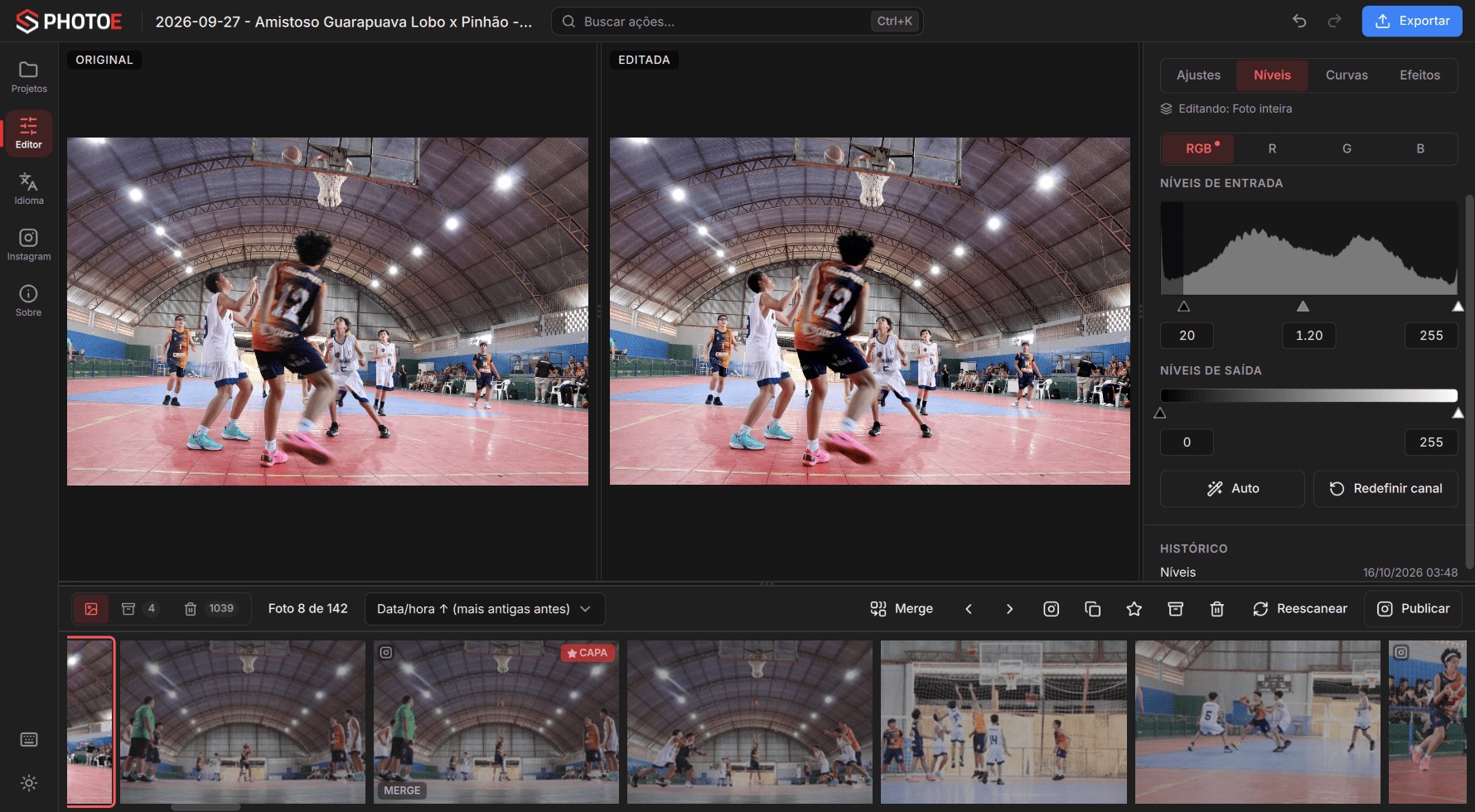1475x812 pixels.
Task: Click the Reescanear button
Action: click(1299, 609)
